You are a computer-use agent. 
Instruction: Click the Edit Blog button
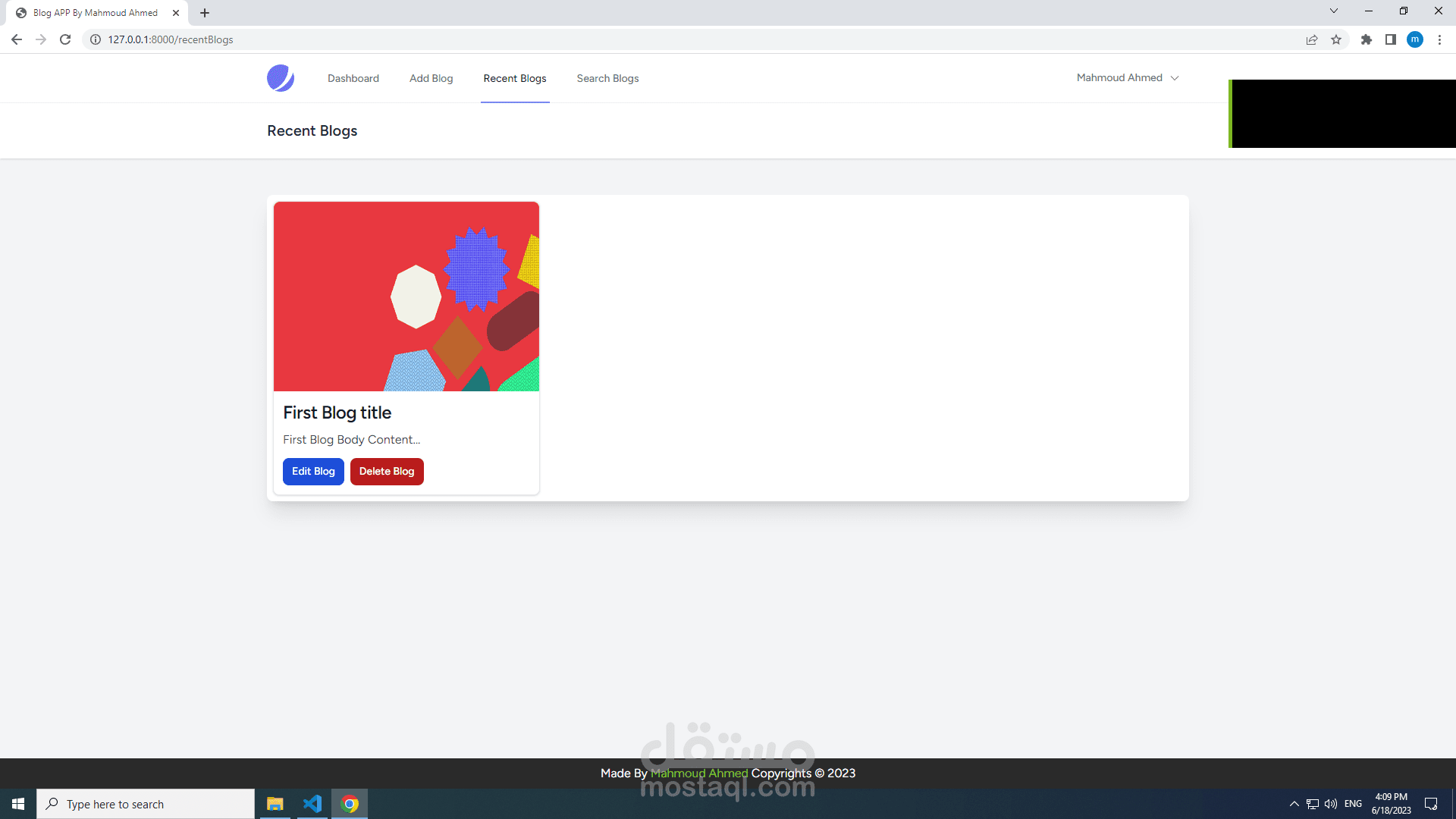(313, 471)
